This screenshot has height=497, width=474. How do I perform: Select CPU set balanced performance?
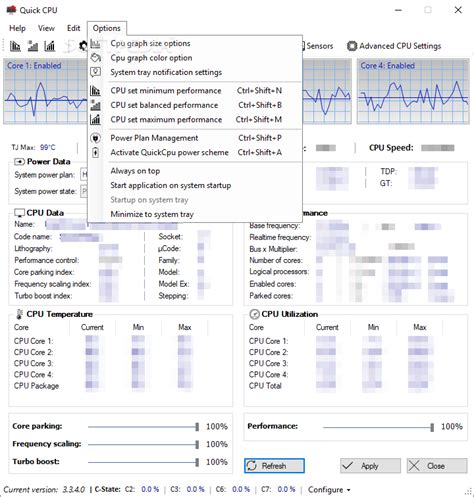pos(195,105)
